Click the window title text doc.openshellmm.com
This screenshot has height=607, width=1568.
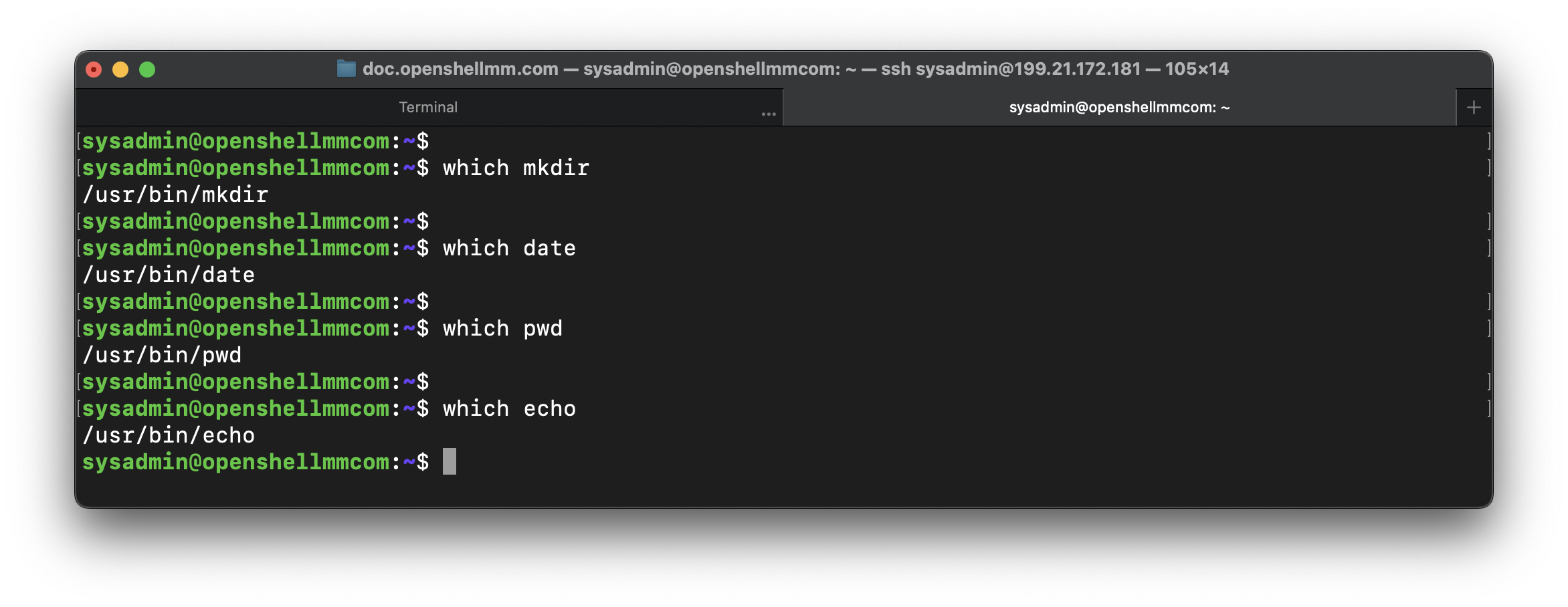(x=460, y=69)
